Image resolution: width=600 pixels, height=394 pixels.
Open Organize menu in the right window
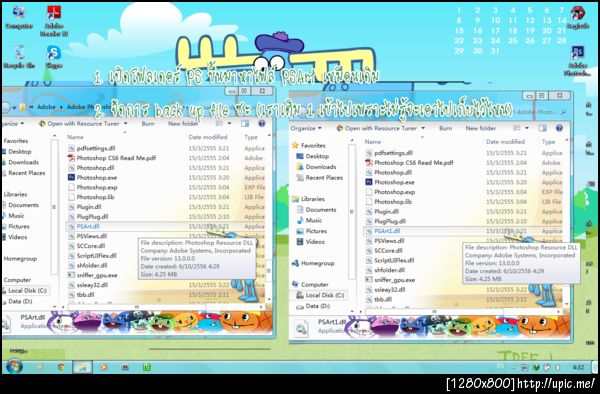coord(306,128)
